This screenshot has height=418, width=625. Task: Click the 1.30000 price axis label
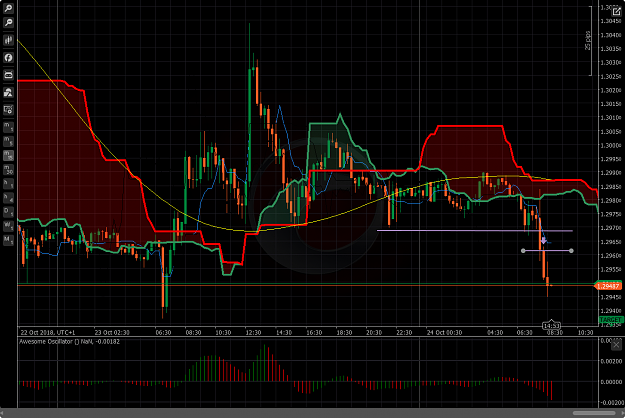click(611, 145)
